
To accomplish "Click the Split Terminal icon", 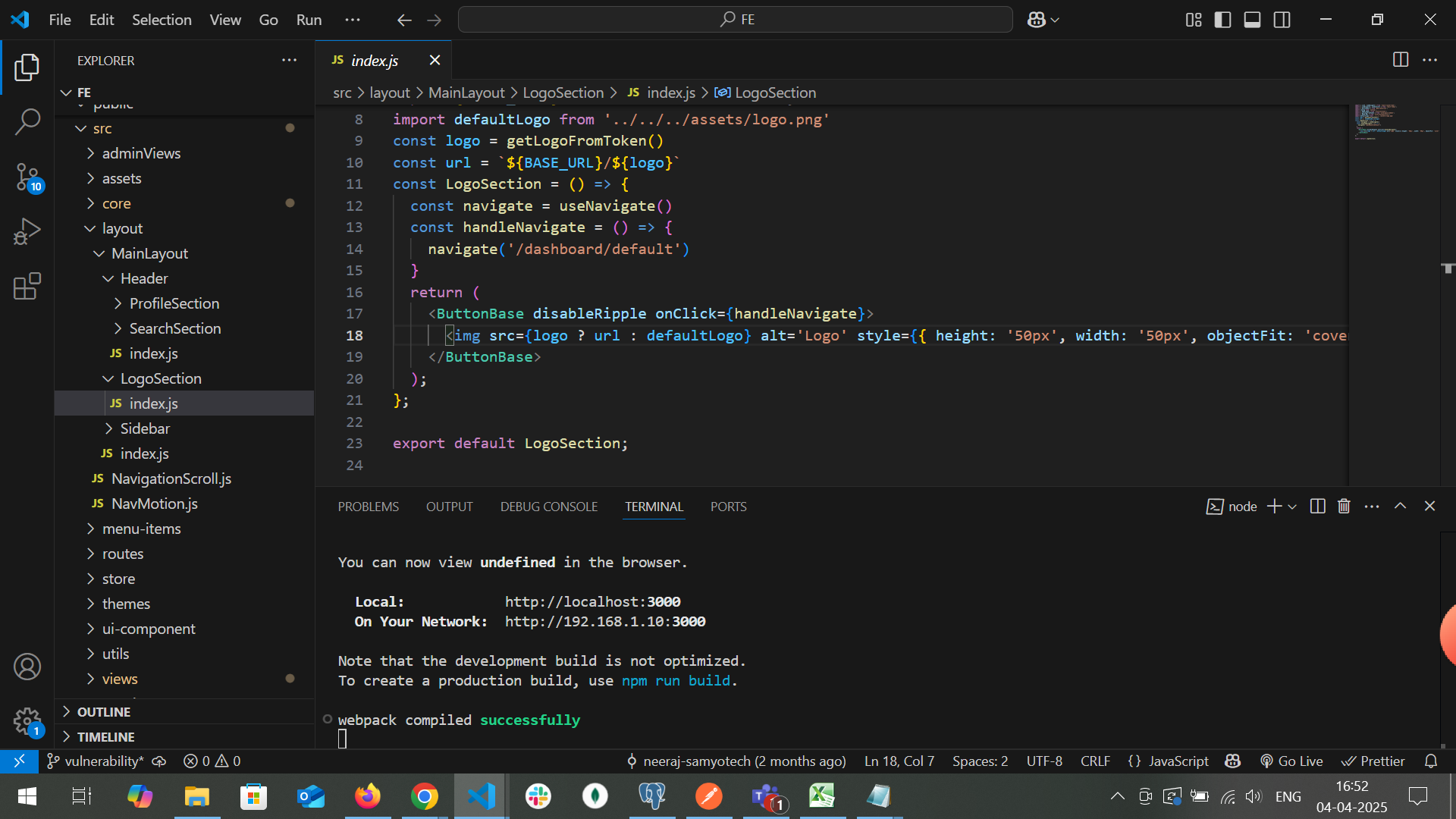I will pos(1318,507).
